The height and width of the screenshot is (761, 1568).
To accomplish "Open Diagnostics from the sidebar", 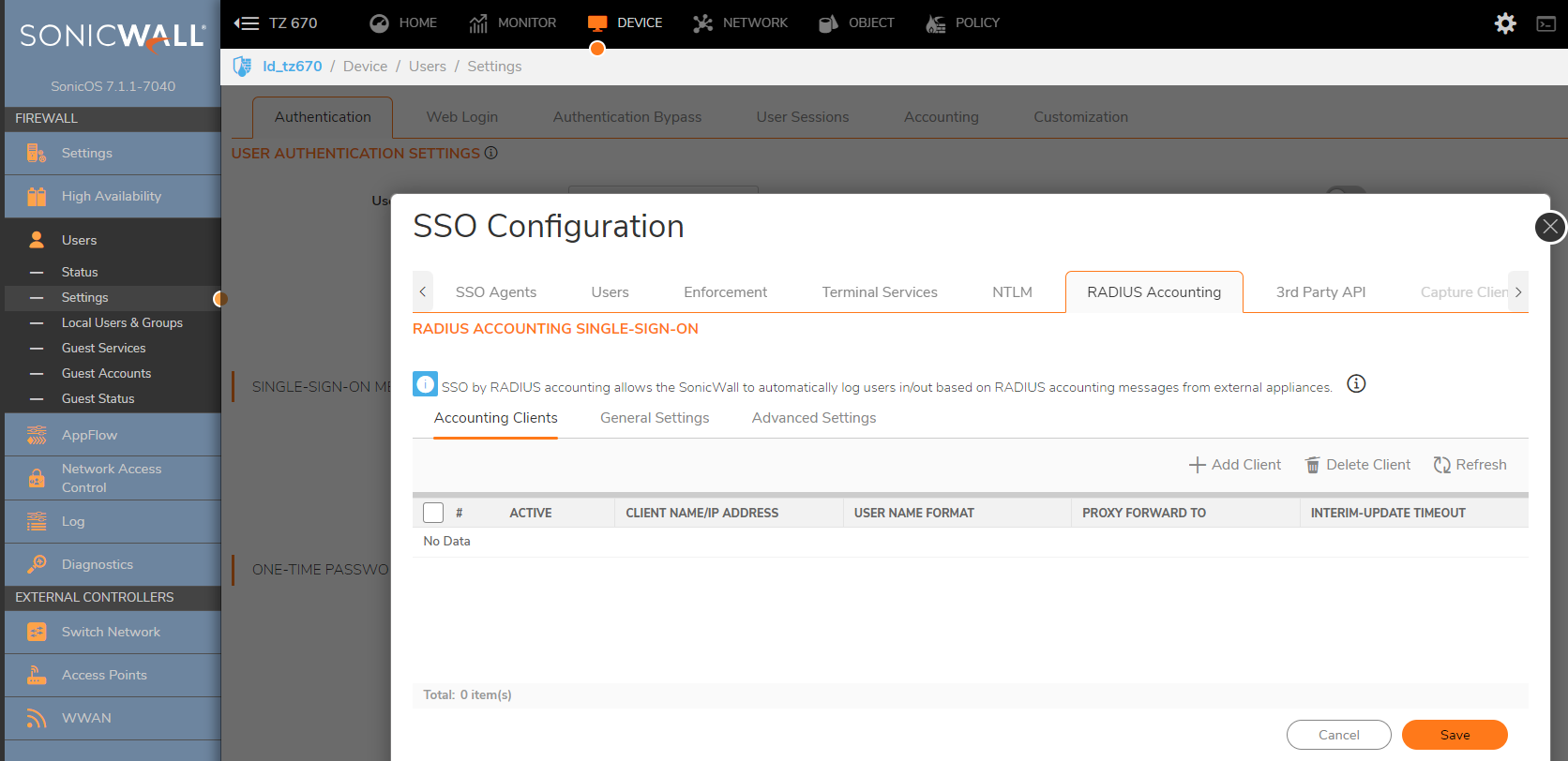I will pos(97,564).
